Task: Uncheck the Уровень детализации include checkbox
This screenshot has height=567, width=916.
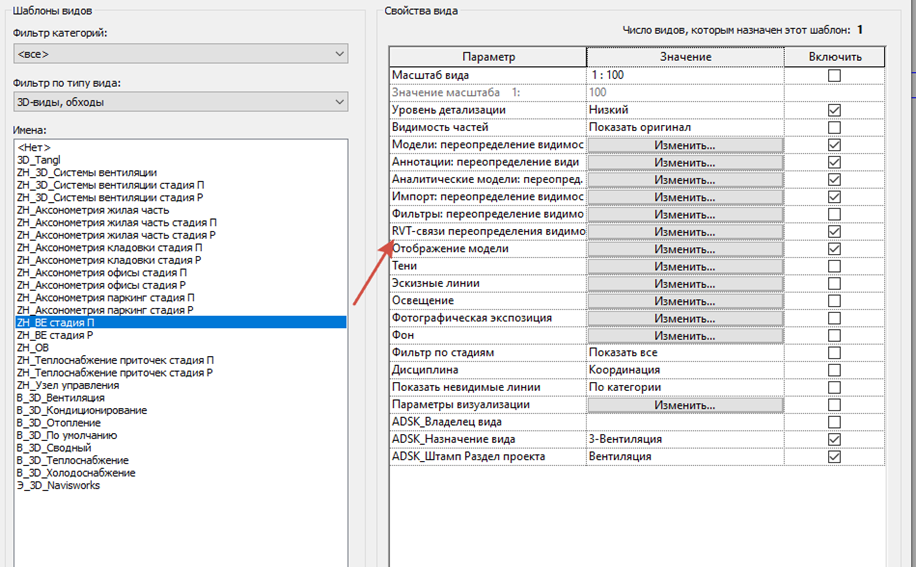Action: click(x=834, y=110)
